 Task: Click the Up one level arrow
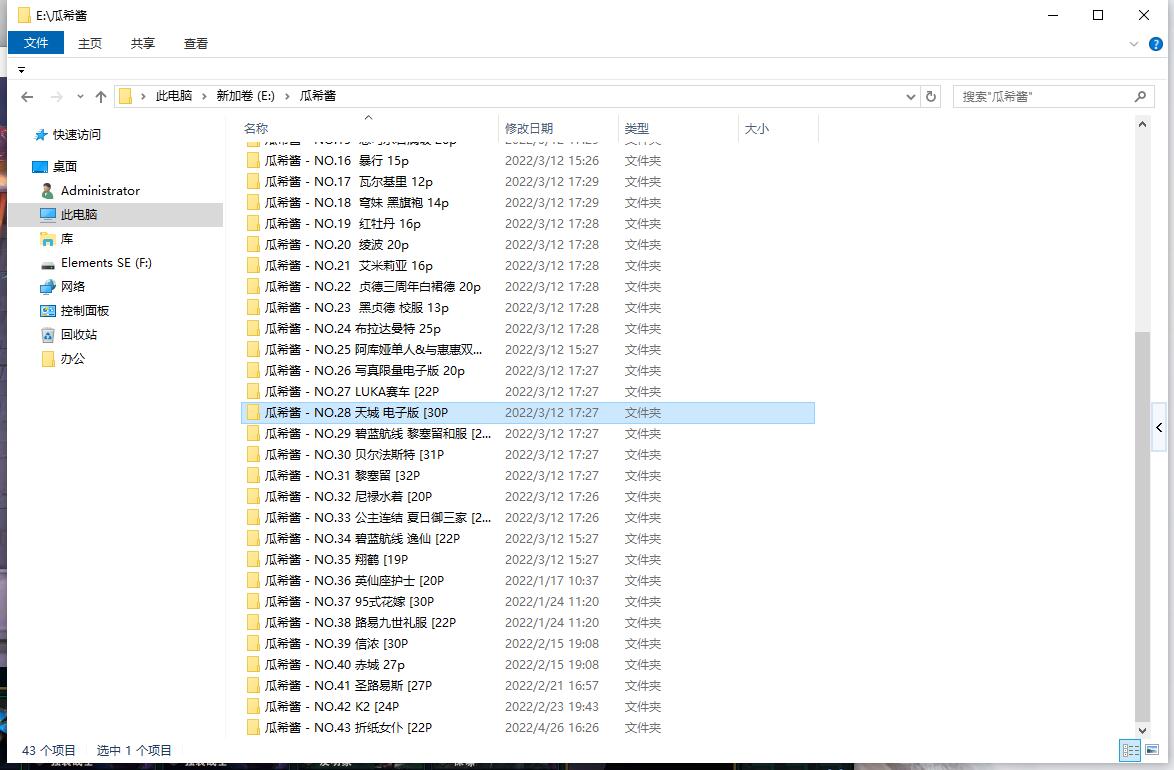coord(100,97)
